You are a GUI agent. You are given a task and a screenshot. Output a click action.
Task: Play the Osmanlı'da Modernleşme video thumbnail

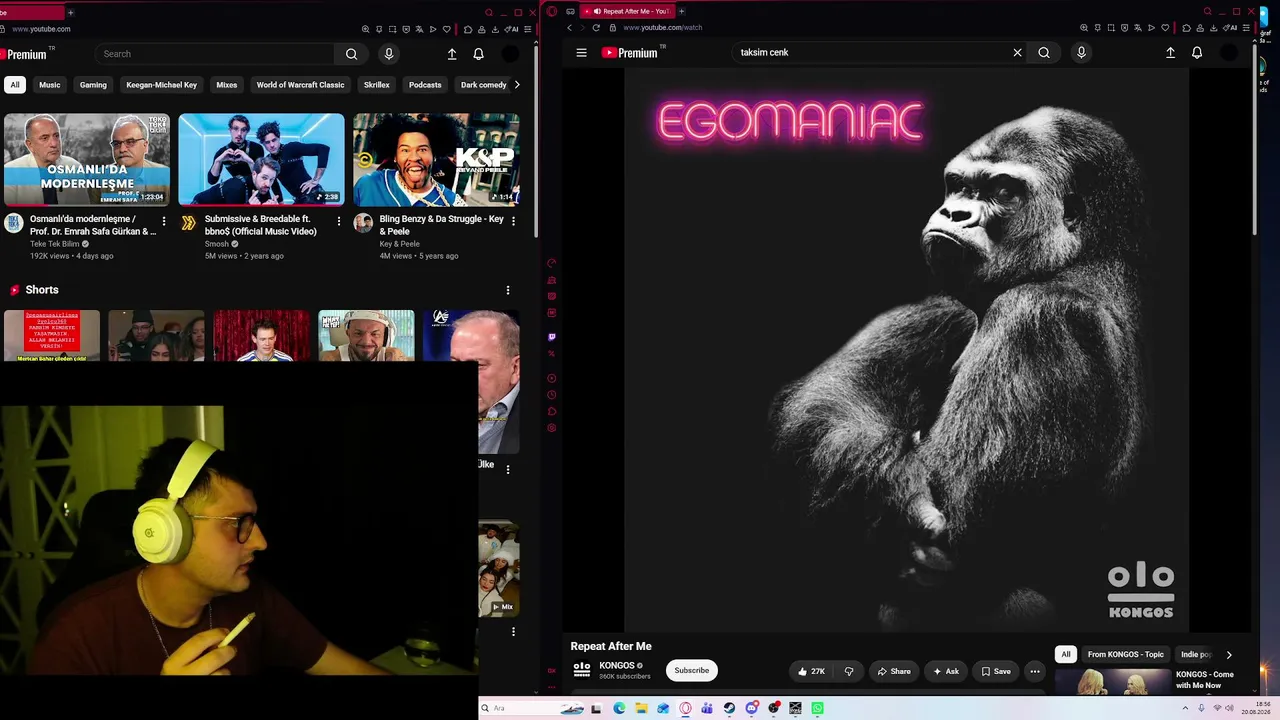87,159
